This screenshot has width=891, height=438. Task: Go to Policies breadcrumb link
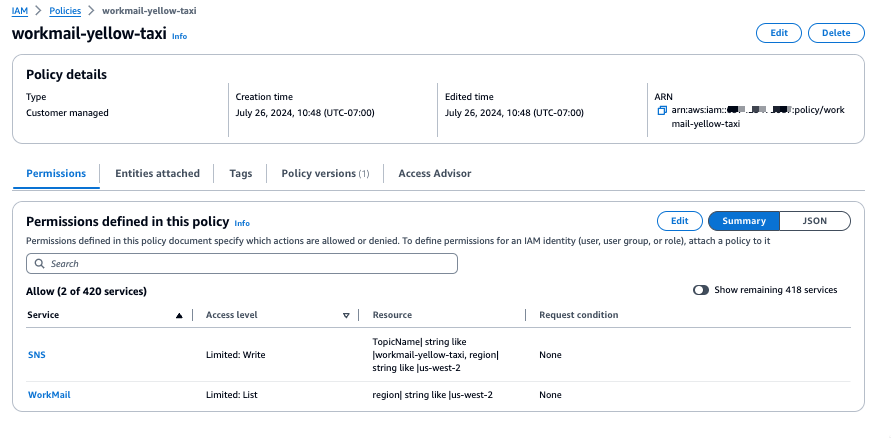(65, 9)
